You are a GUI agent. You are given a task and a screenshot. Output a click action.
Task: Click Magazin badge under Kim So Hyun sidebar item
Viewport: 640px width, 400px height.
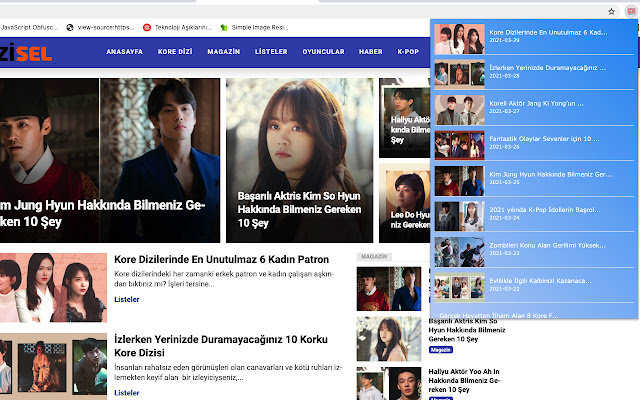click(441, 350)
